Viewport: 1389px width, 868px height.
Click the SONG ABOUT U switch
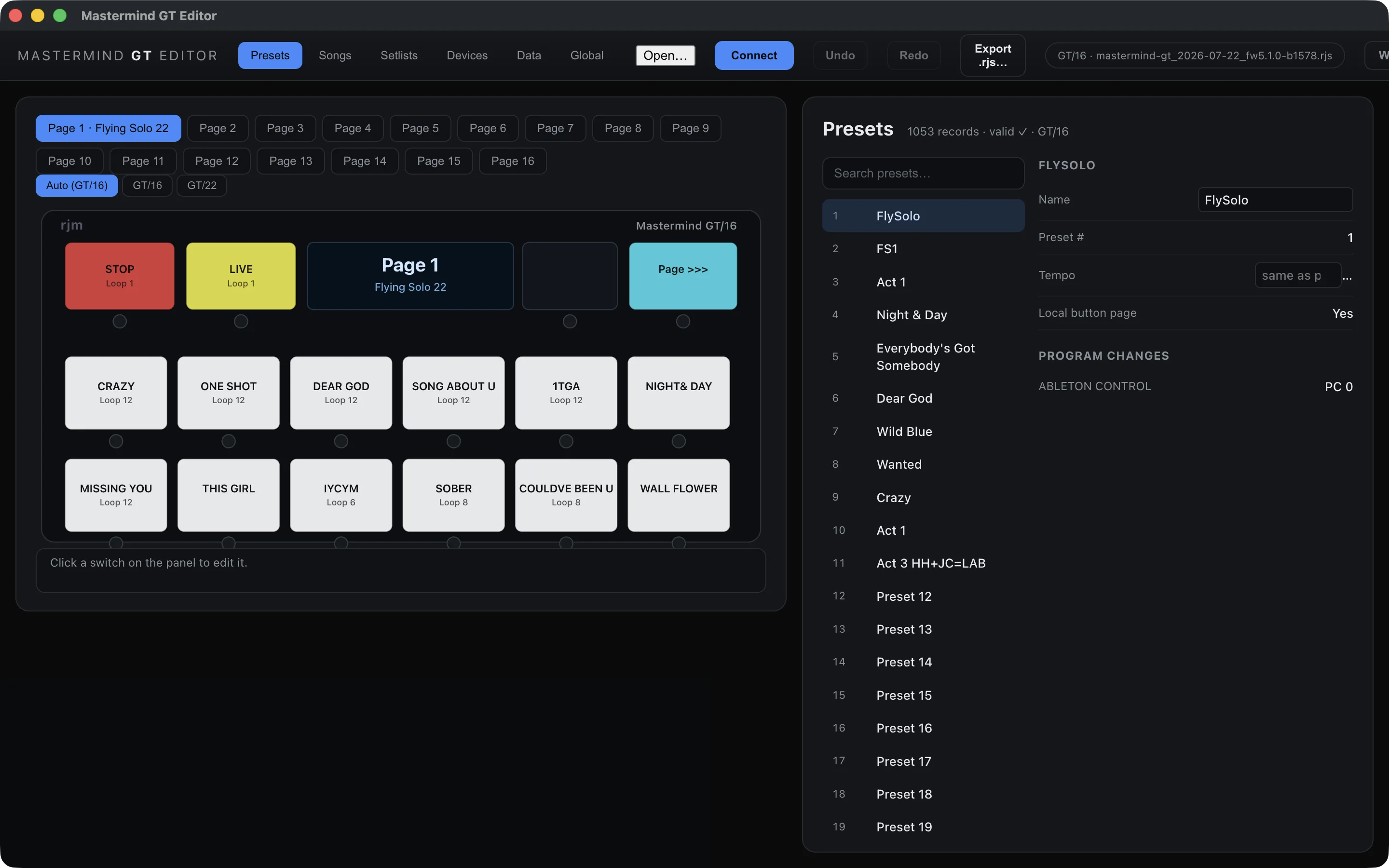click(x=453, y=393)
